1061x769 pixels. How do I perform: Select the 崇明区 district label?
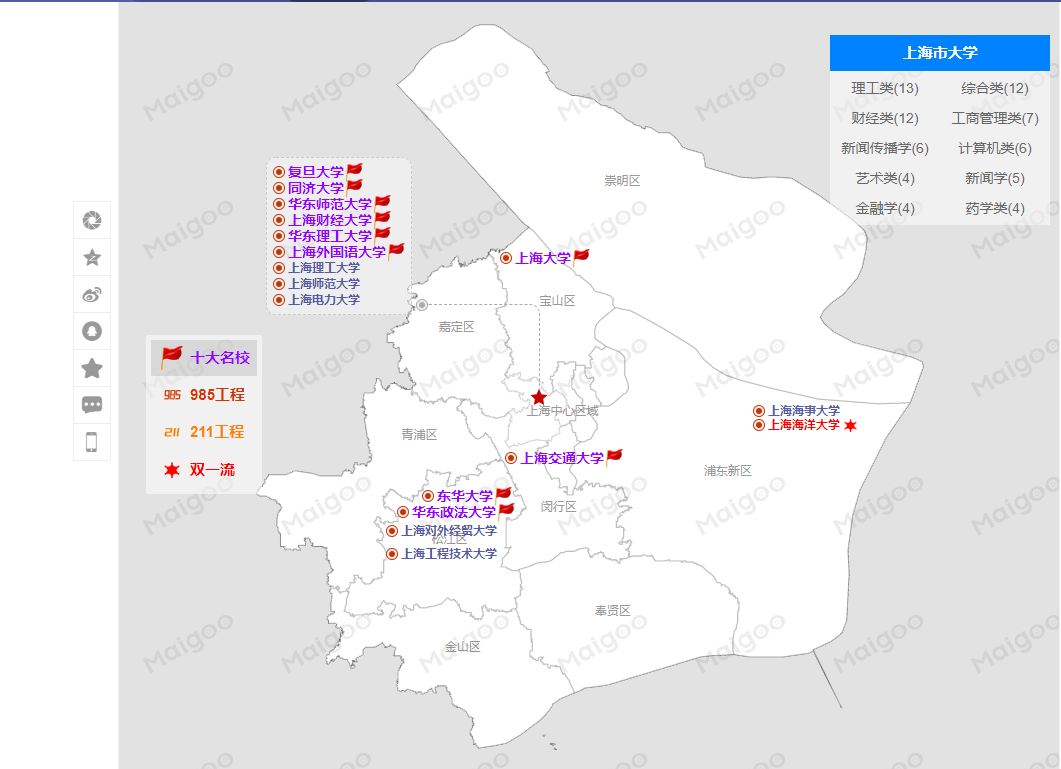(x=622, y=181)
